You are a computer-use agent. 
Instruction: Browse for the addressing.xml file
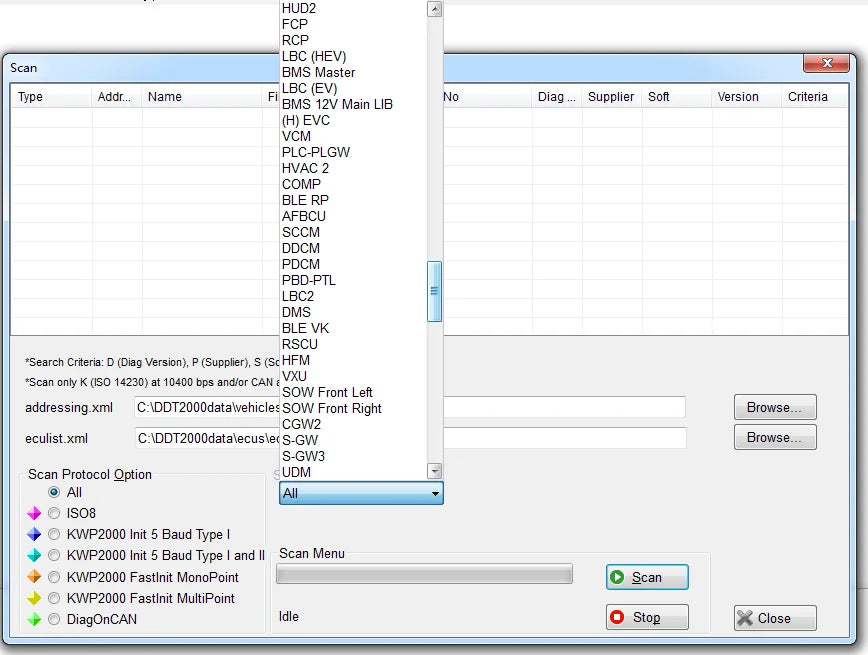[x=775, y=408]
